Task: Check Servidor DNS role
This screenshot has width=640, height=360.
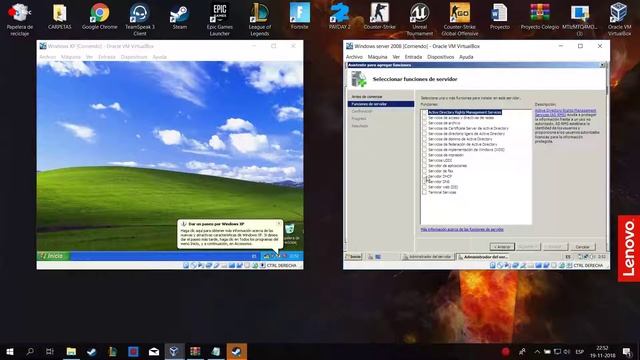Action: point(424,182)
